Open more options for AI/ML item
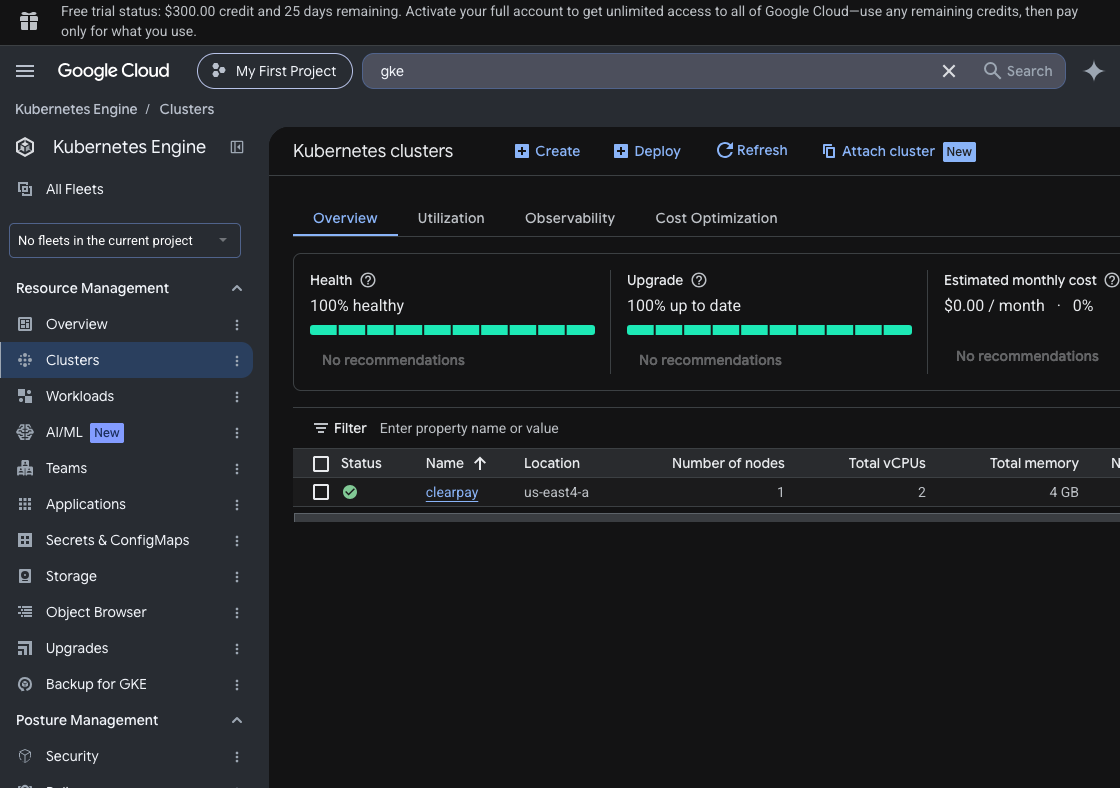The height and width of the screenshot is (788, 1120). pyautogui.click(x=236, y=433)
